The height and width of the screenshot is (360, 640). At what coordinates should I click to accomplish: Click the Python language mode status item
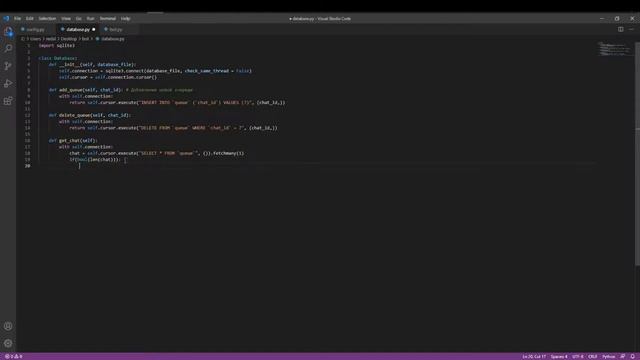[608, 356]
